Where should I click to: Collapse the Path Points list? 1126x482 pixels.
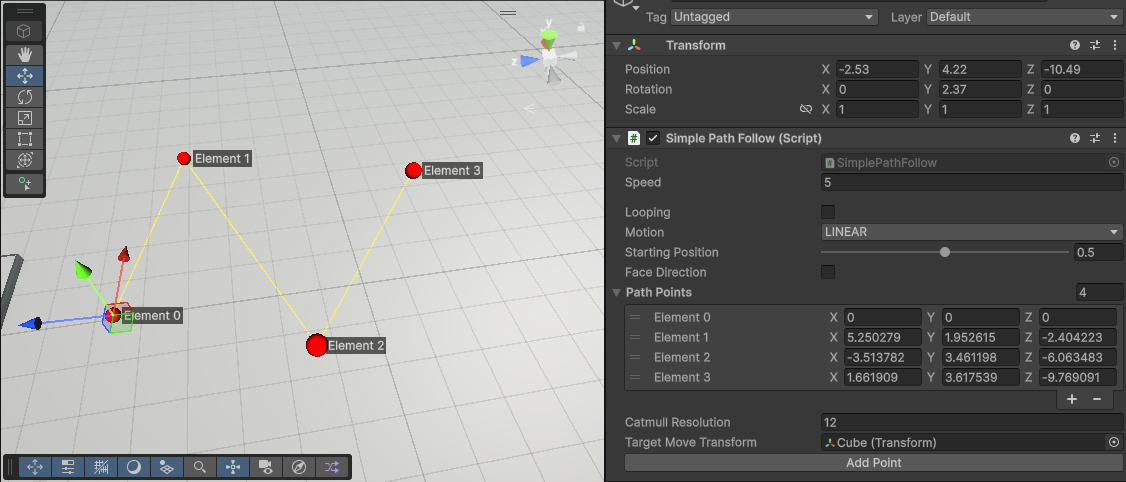(616, 292)
